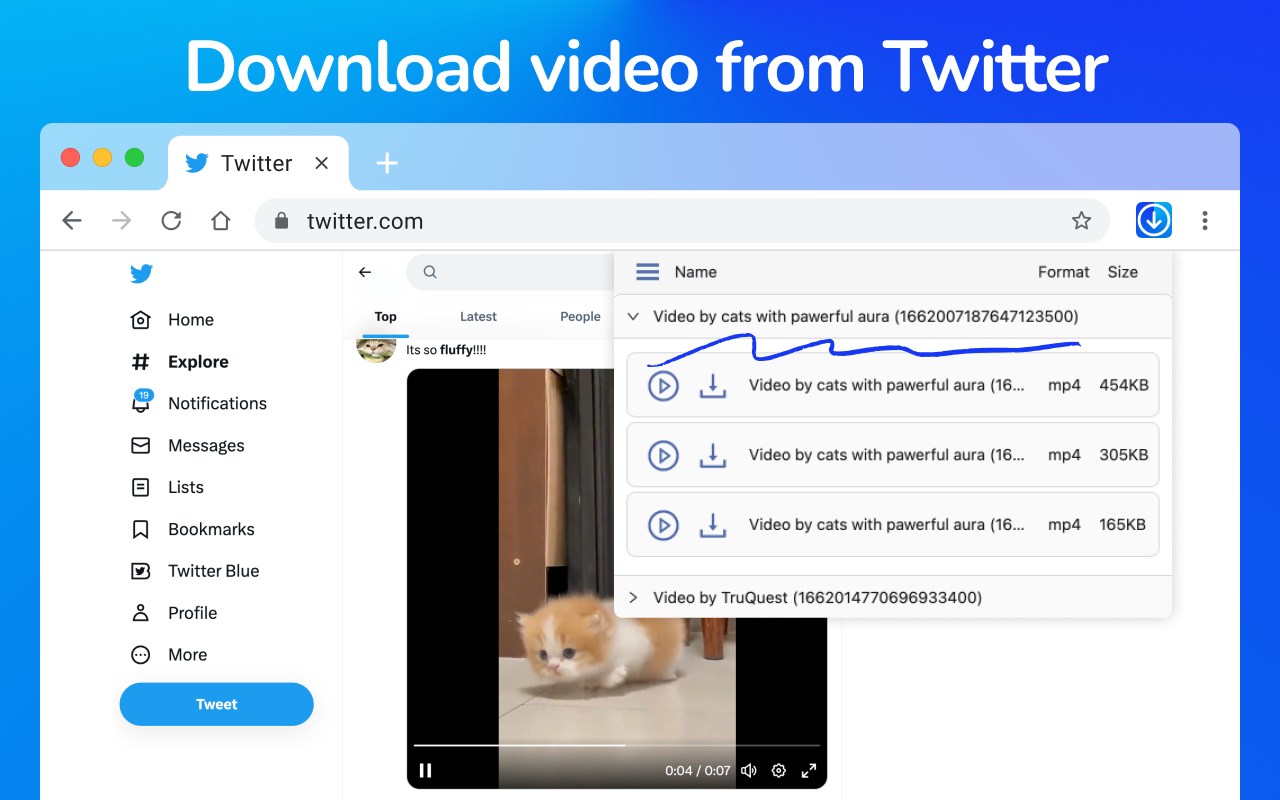Bookmark page with the star icon
This screenshot has height=800, width=1280.
point(1081,221)
